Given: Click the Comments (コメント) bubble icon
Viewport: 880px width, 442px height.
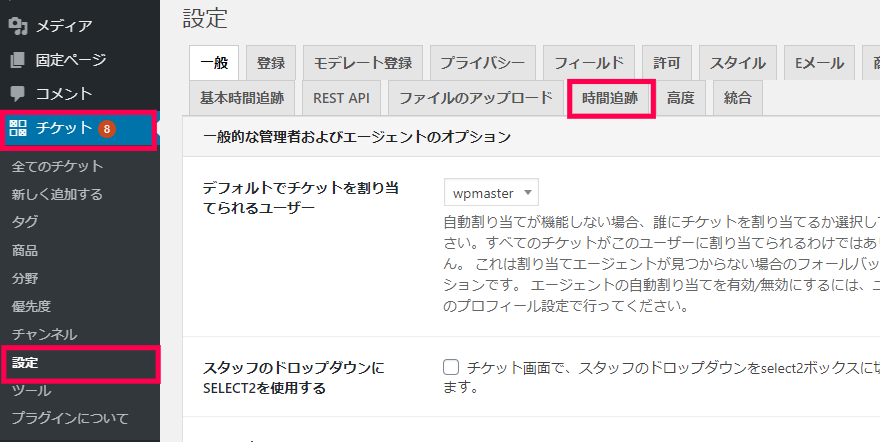Looking at the screenshot, I should (18, 94).
